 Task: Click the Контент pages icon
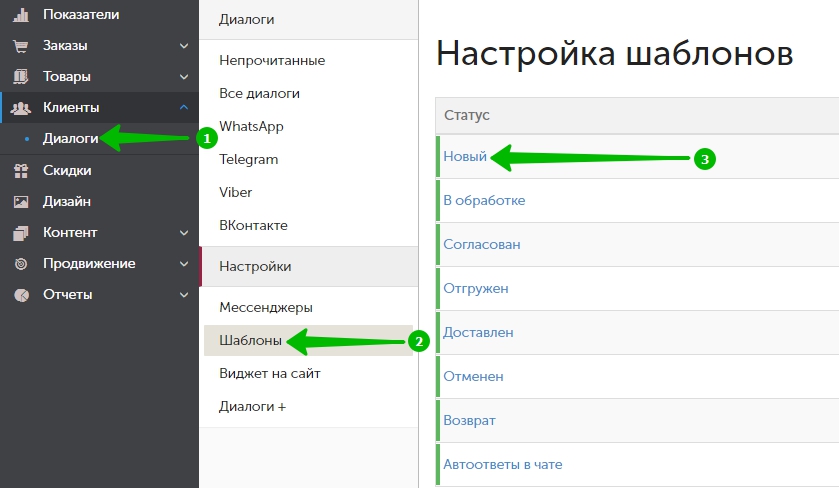(x=20, y=233)
